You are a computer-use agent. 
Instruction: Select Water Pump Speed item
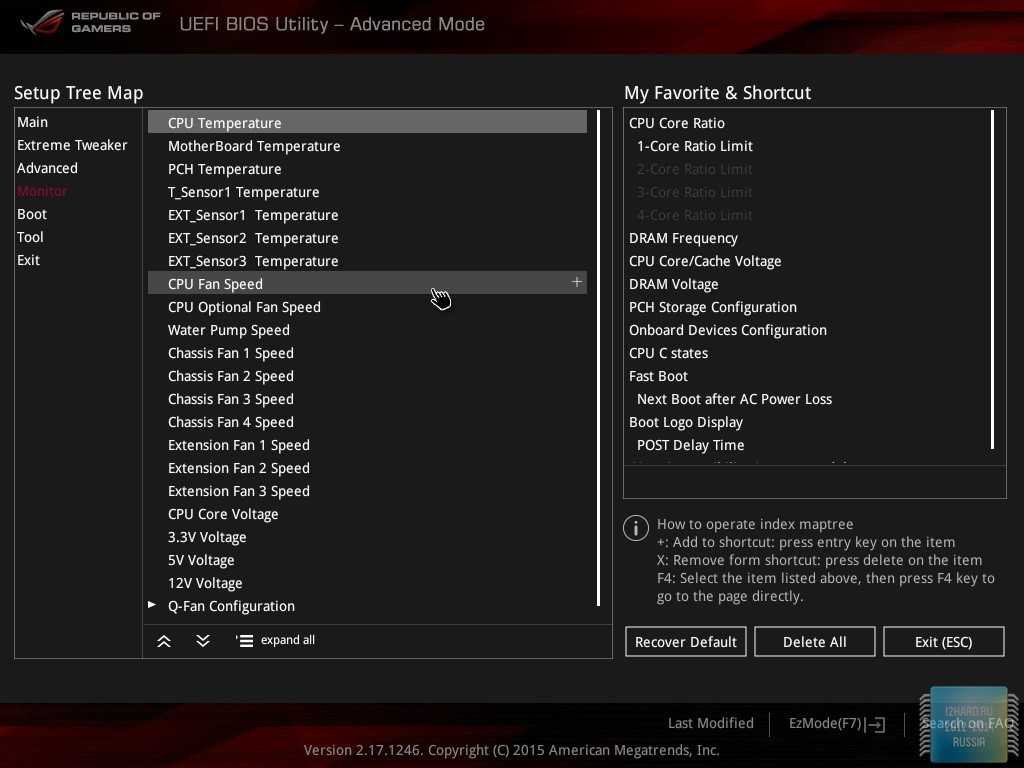(229, 330)
